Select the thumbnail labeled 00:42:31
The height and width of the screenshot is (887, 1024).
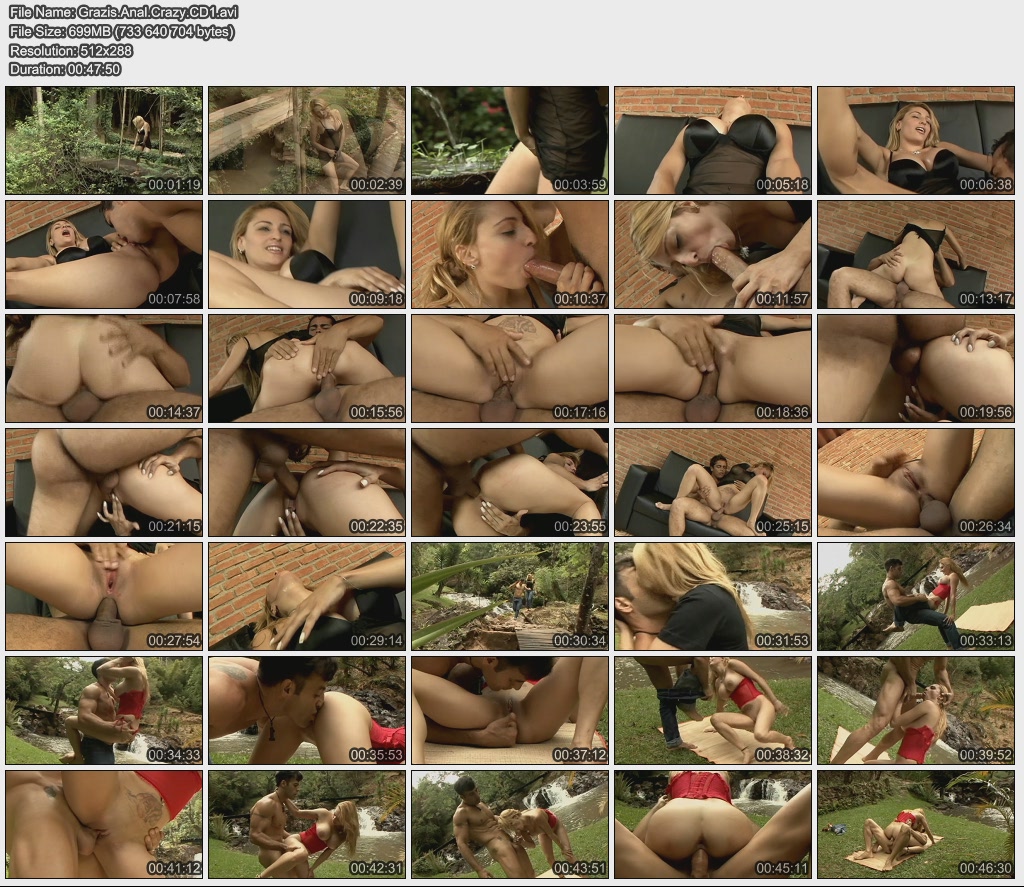pos(307,824)
